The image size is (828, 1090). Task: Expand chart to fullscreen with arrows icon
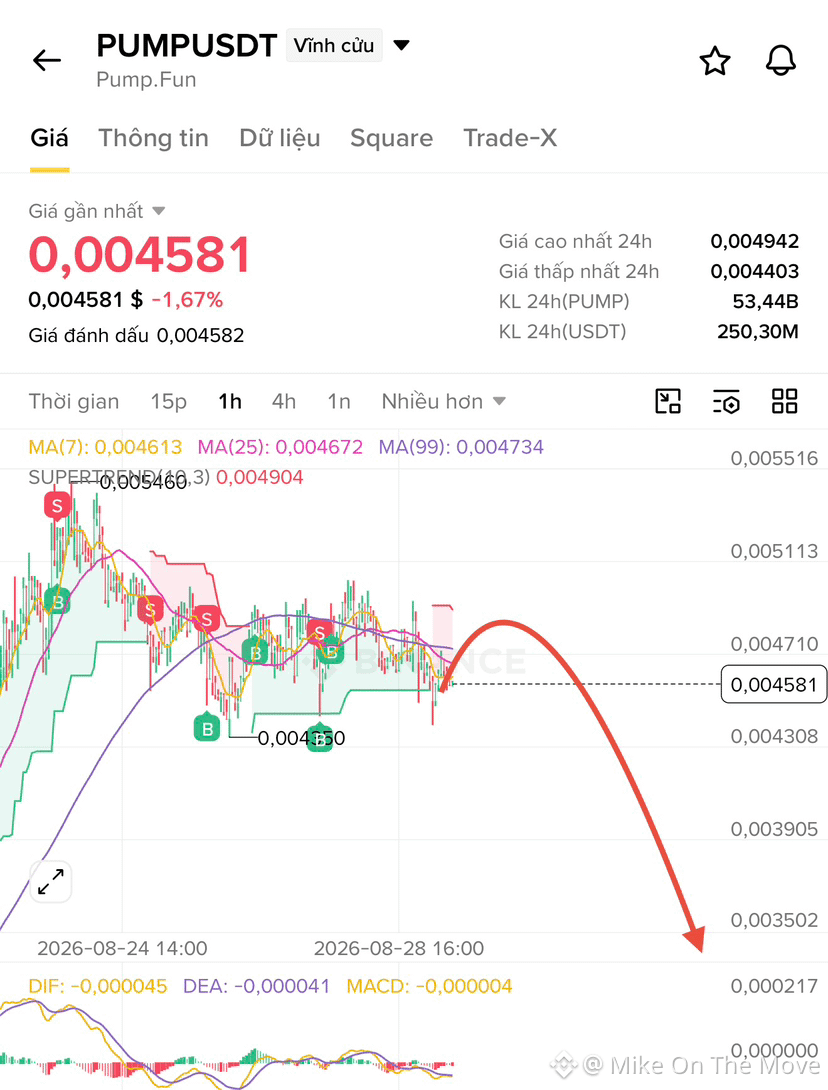51,881
